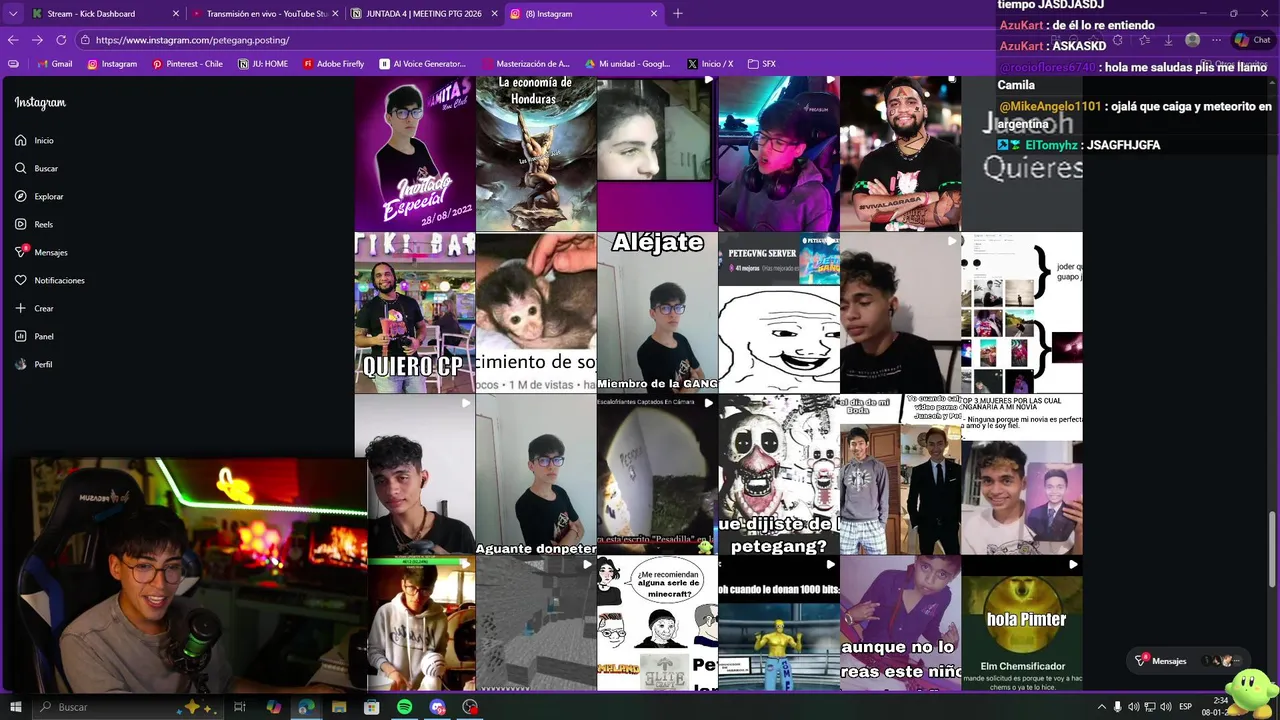
Task: Open Mi unidad - Google bookmark
Action: tap(627, 64)
